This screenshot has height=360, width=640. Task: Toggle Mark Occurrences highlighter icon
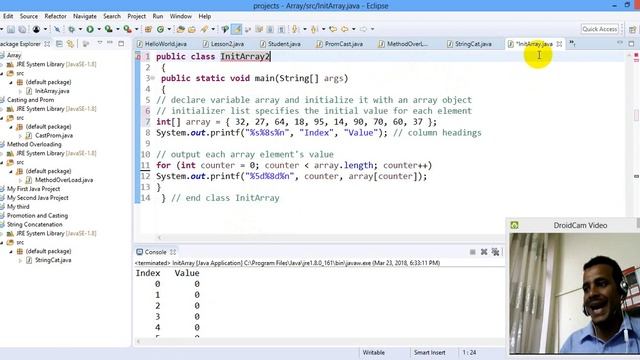point(236,29)
